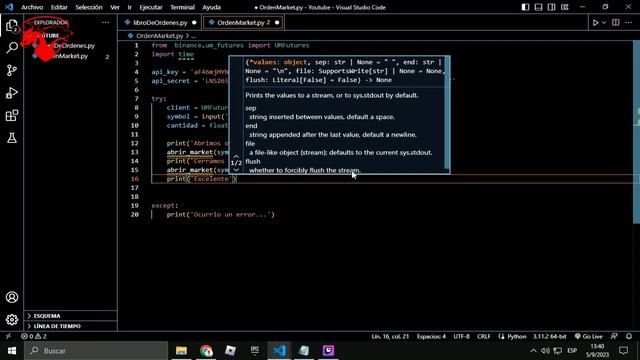
Task: Change the file encoding UTF-8
Action: (461, 336)
